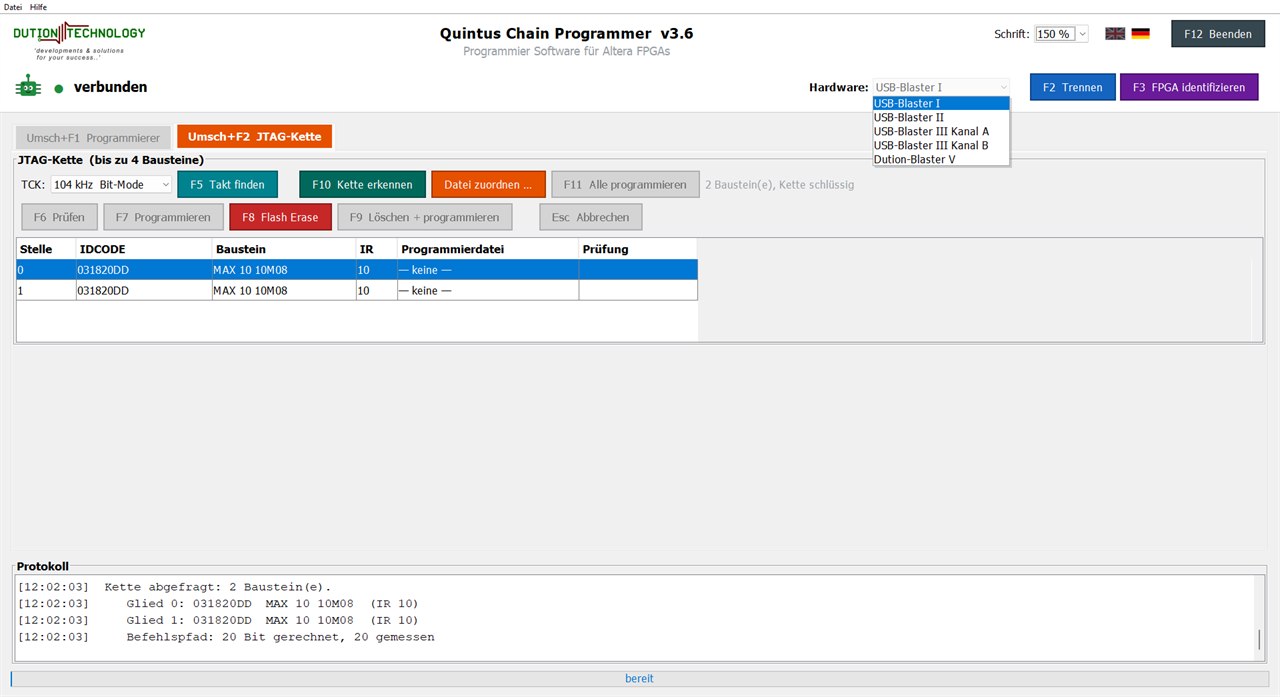1280x697 pixels.
Task: Switch to Umsch+F1 Programmierer tab
Action: pyautogui.click(x=93, y=137)
